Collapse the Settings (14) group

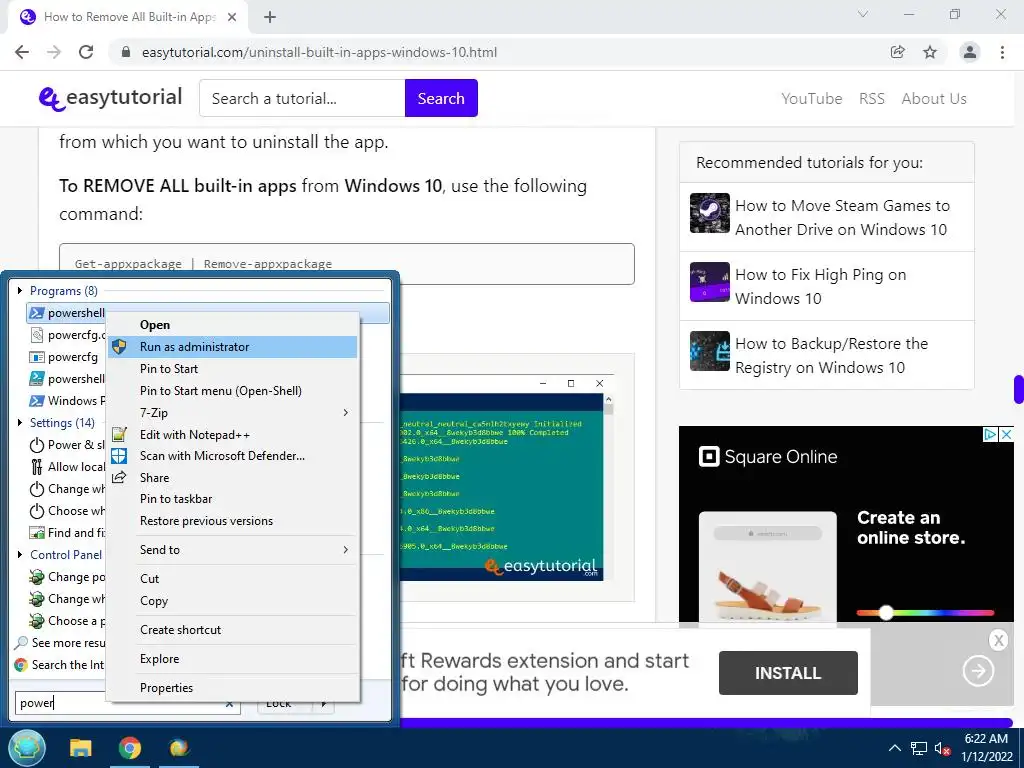[x=20, y=423]
